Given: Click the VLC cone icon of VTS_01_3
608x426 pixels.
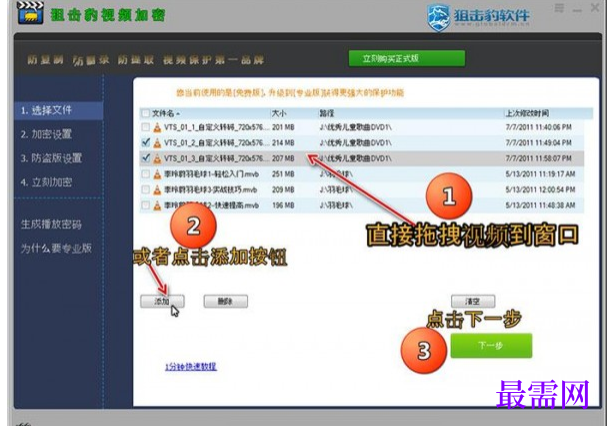Looking at the screenshot, I should tap(157, 158).
